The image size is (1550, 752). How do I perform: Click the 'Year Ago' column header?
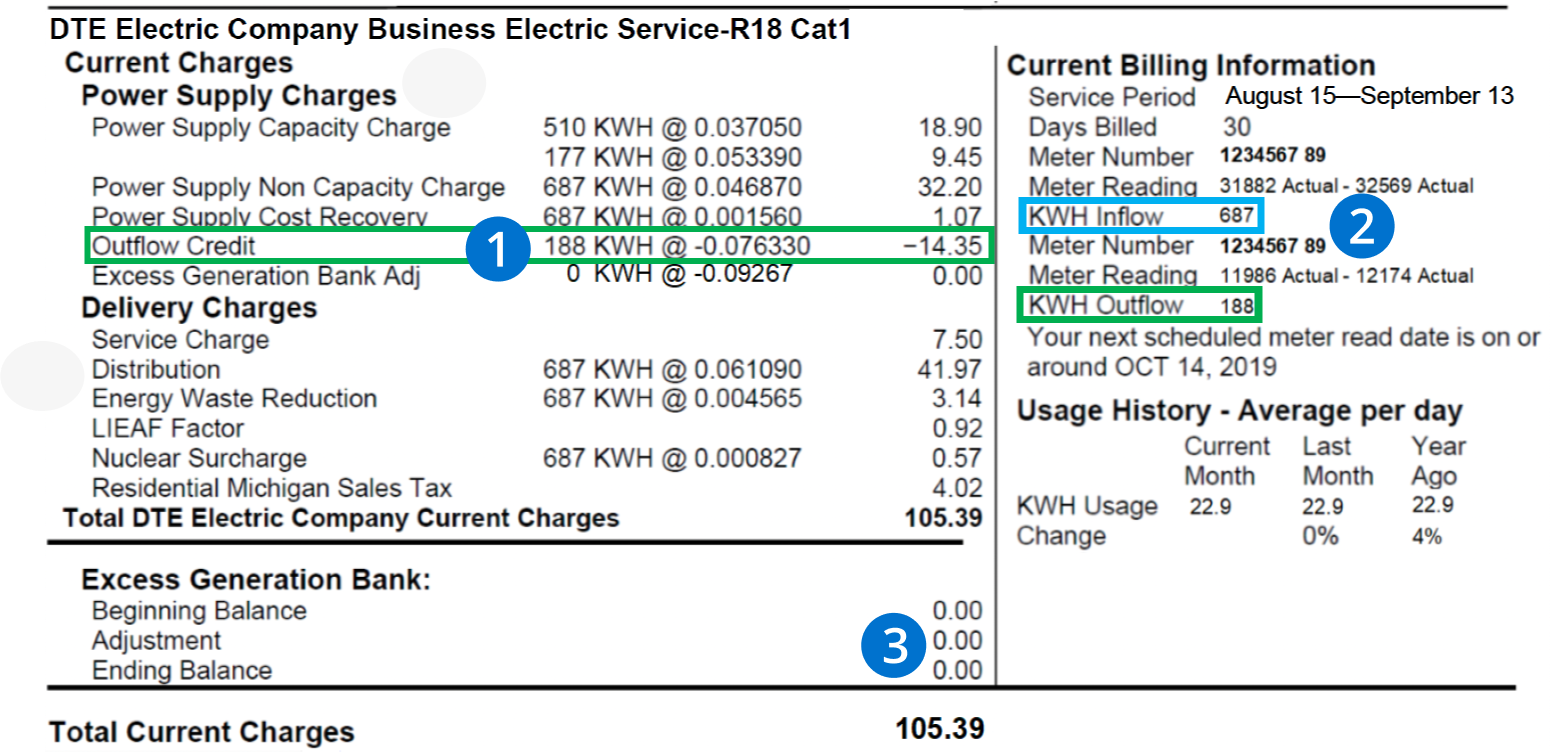pyautogui.click(x=1437, y=461)
